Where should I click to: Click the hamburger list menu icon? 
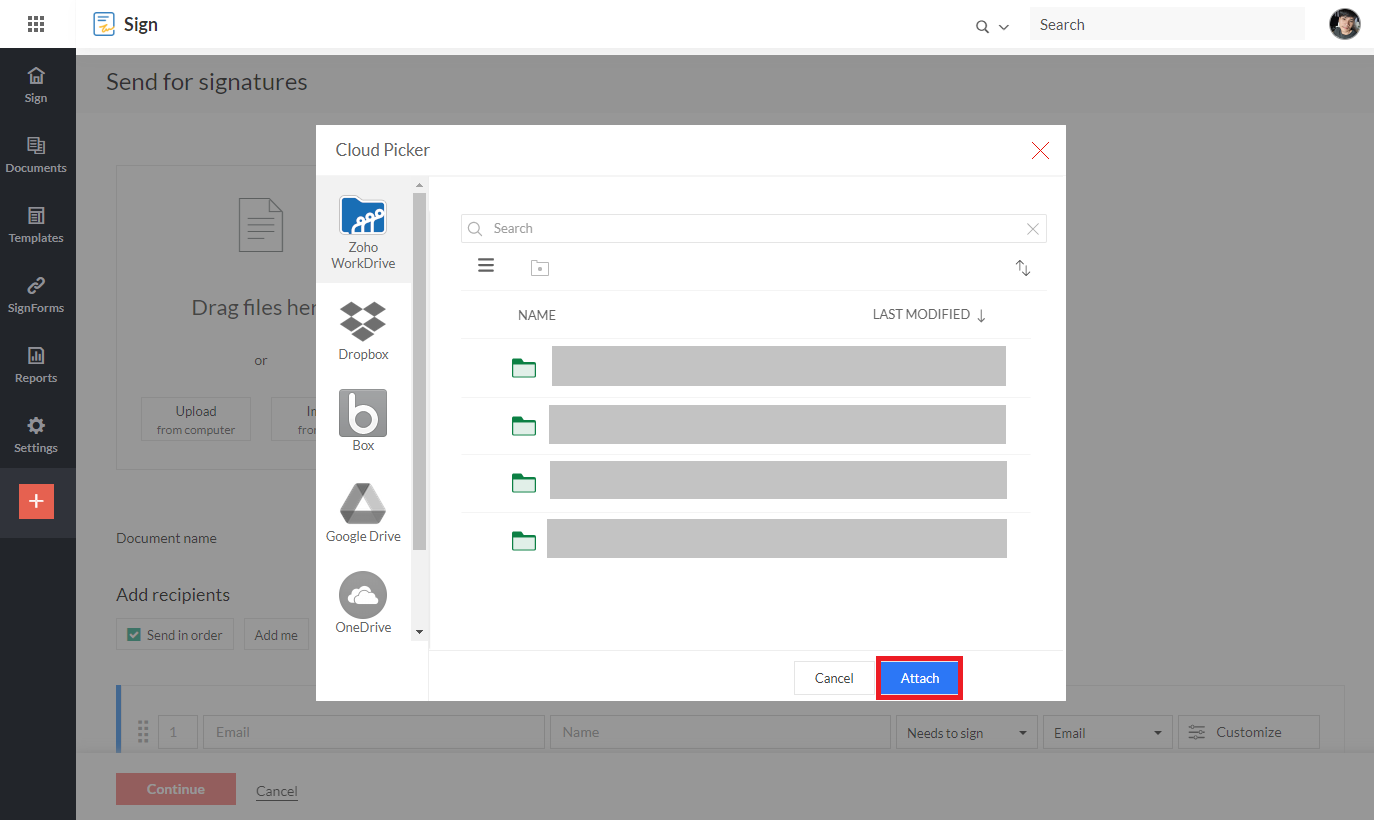[x=486, y=266]
